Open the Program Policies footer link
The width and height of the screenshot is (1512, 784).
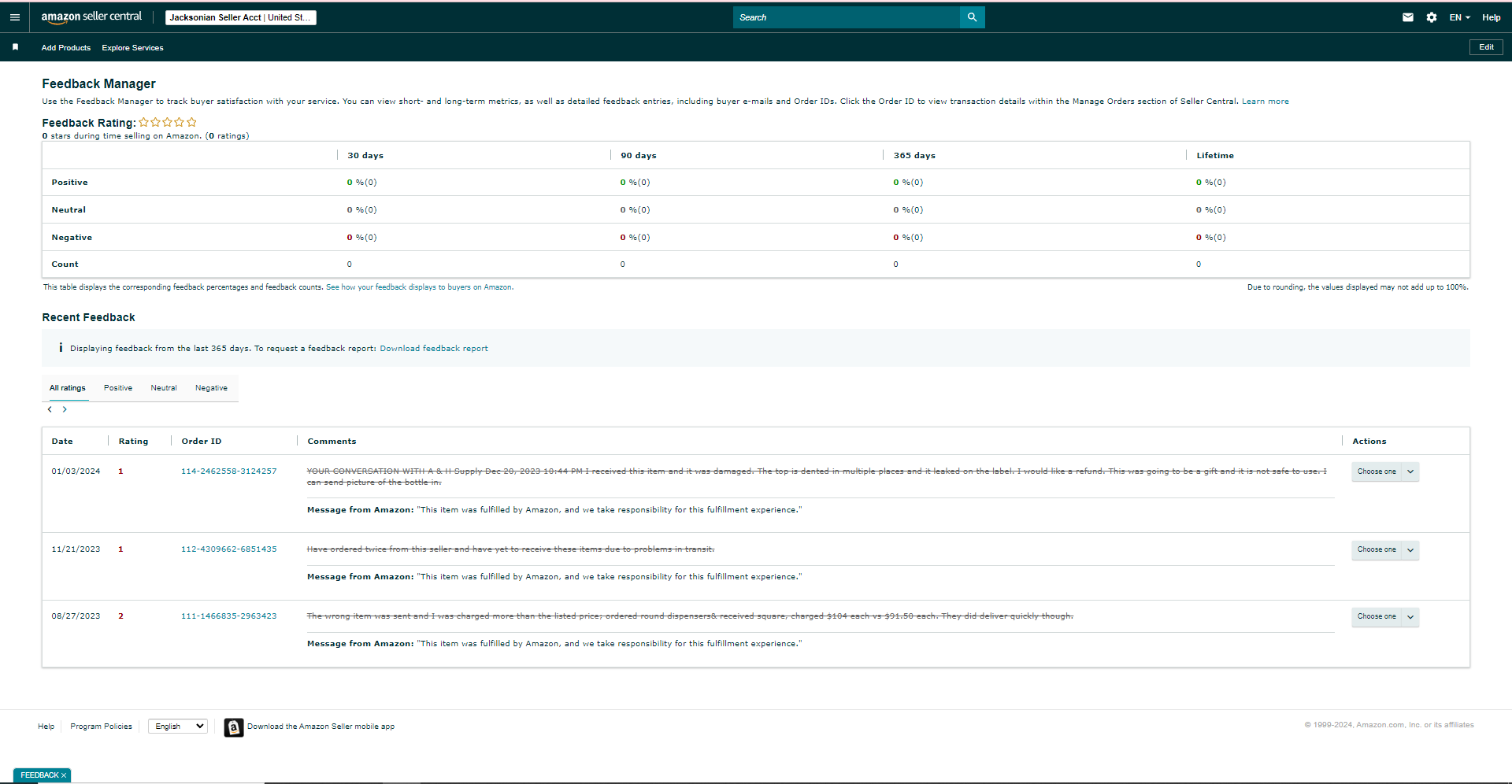(102, 727)
